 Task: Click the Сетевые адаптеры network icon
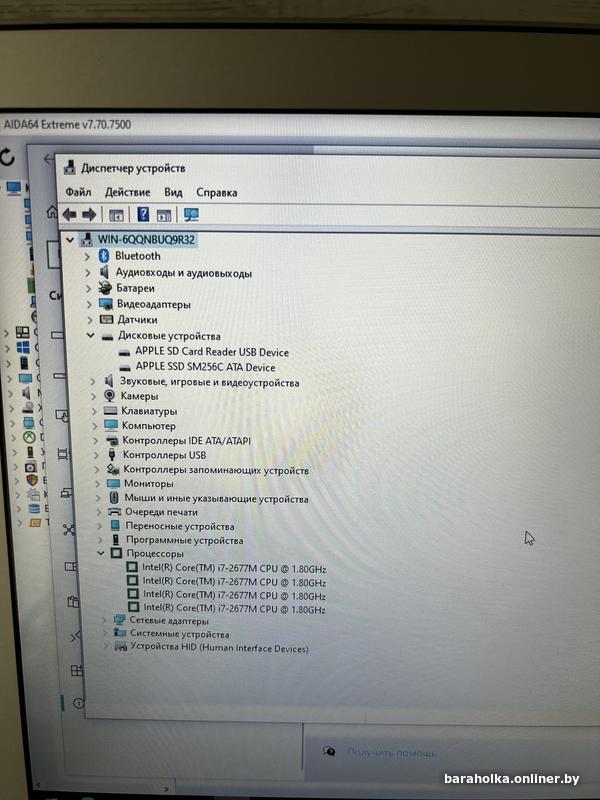[x=119, y=620]
